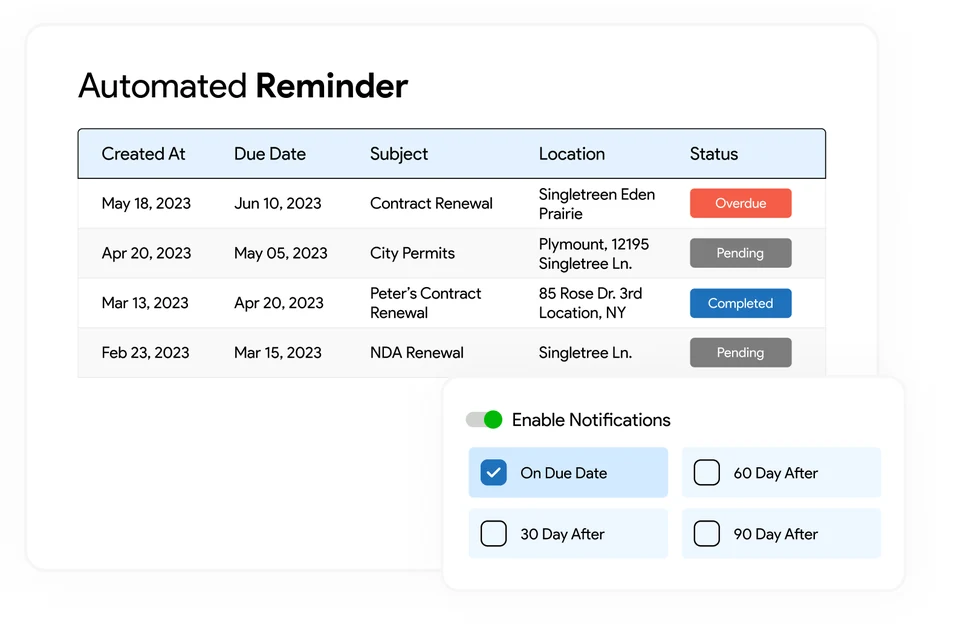Click the Enable Notifications label
Screen dimensions: 960x640
pos(591,420)
